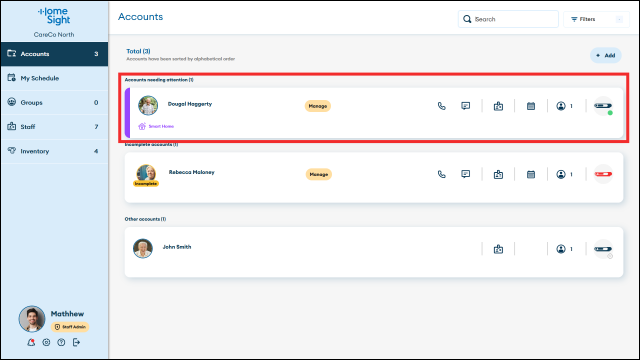
Task: Click Matthew's profile avatar
Action: coord(32,319)
